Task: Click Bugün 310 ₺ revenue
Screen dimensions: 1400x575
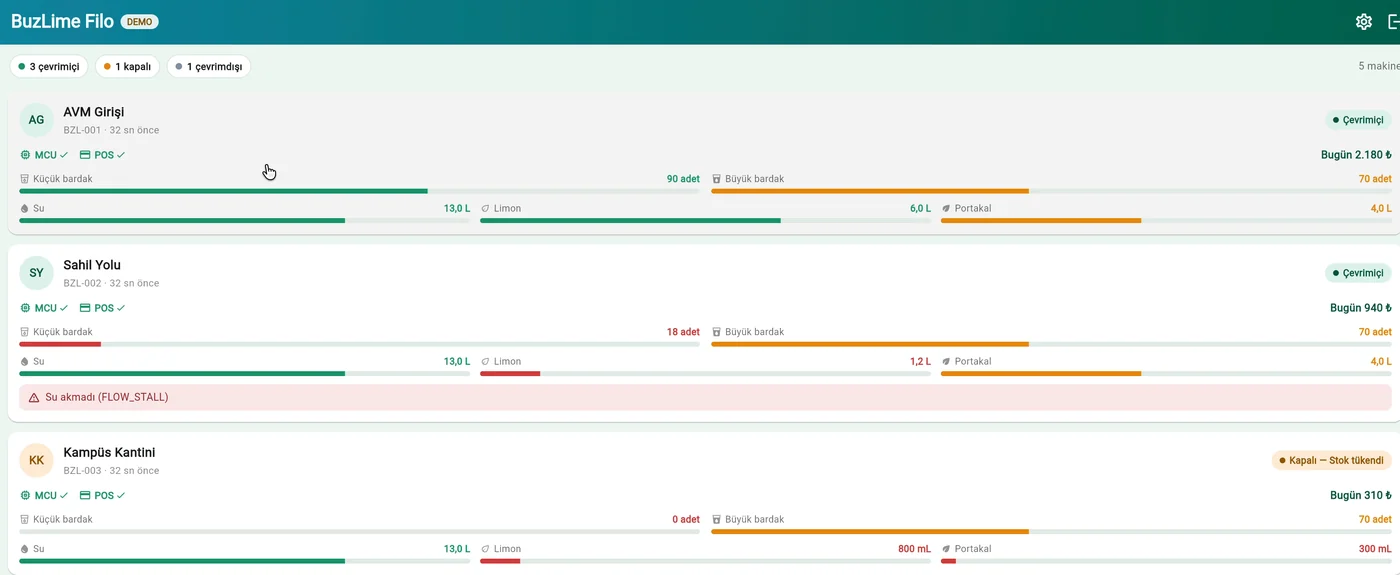Action: [1361, 495]
